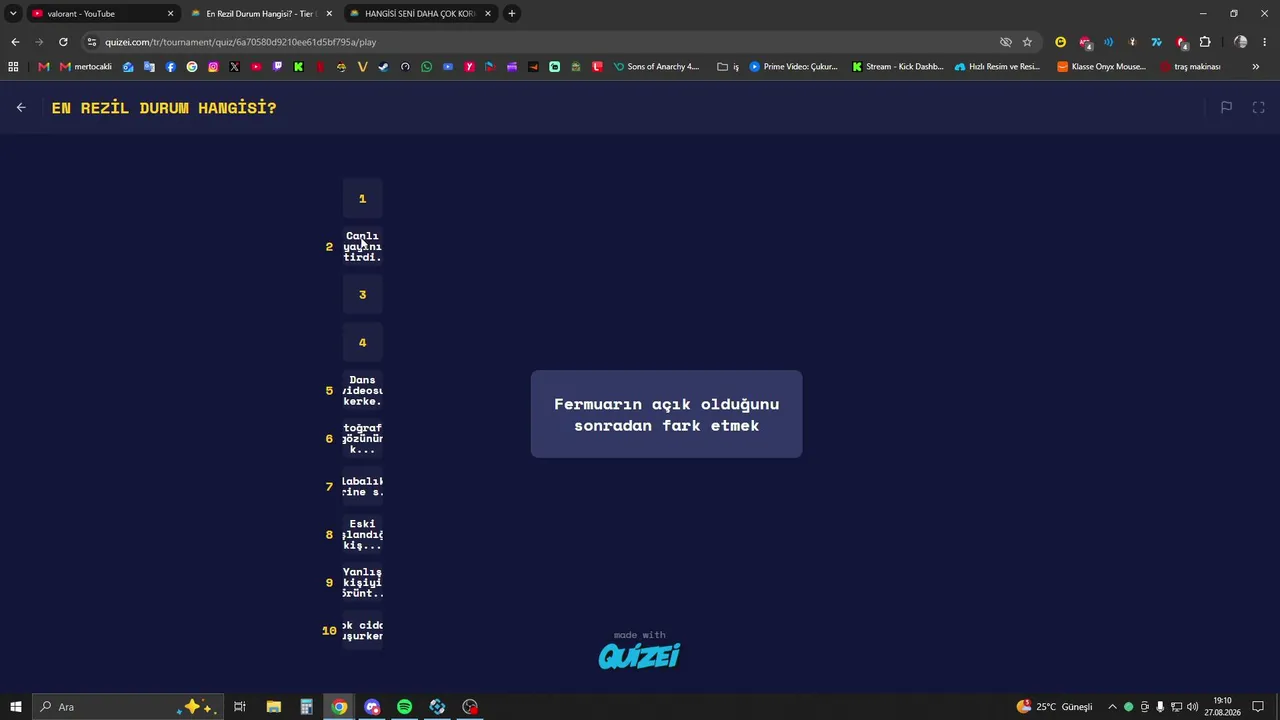Click the flag report icon in quiz header
This screenshot has height=720, width=1280.
(1226, 107)
